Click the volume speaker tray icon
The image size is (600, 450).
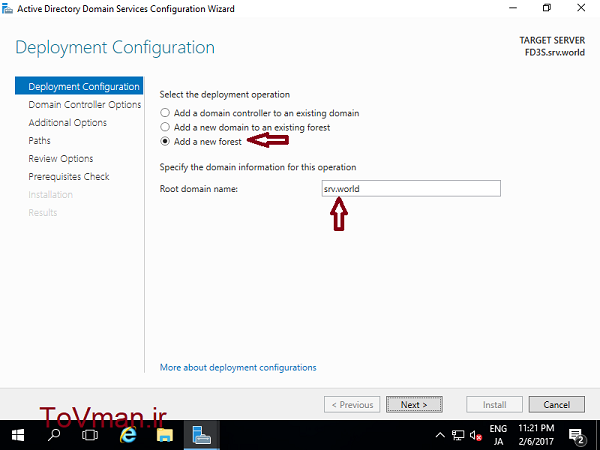pyautogui.click(x=475, y=437)
